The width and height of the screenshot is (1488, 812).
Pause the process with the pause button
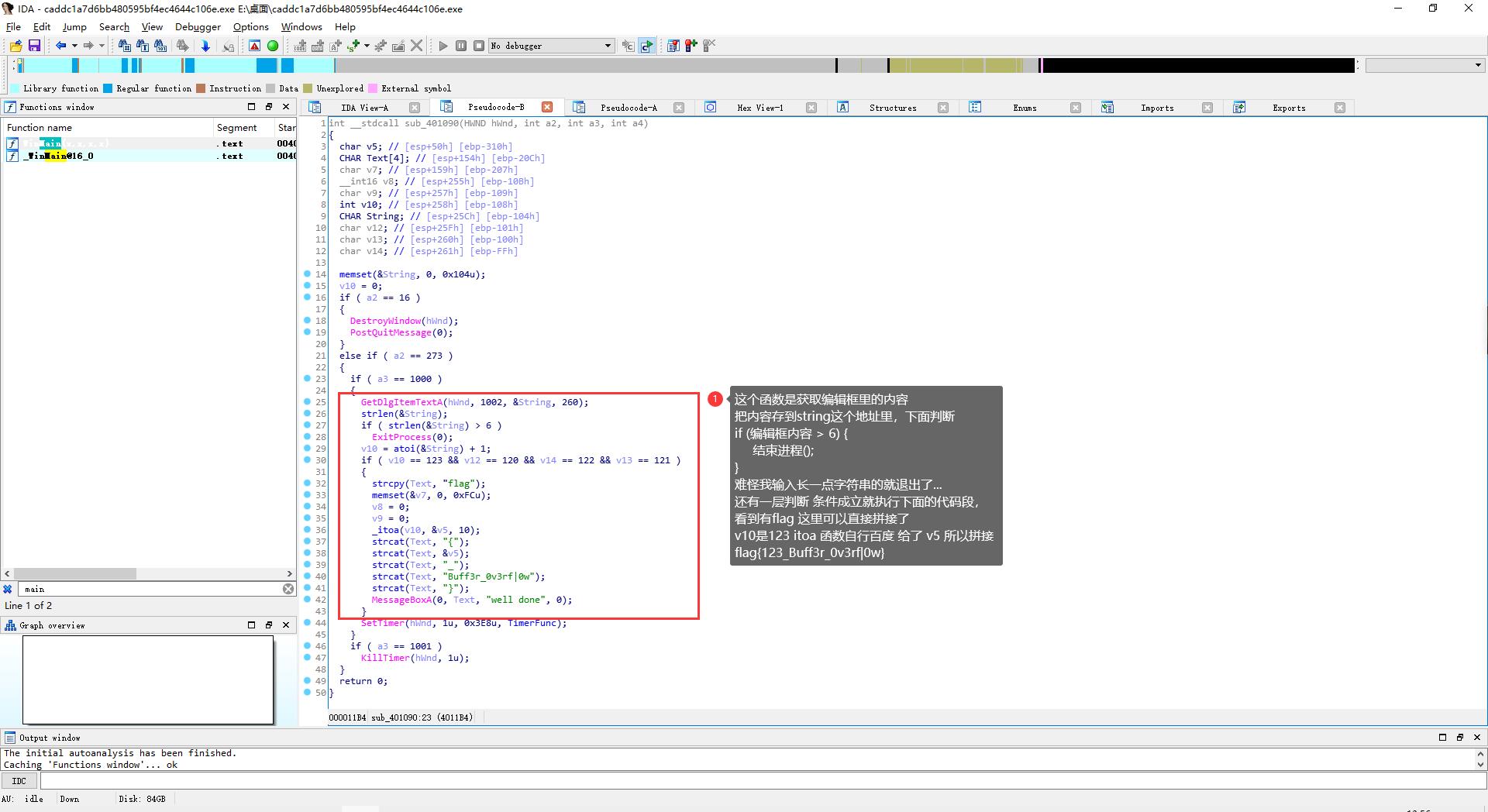coord(461,46)
